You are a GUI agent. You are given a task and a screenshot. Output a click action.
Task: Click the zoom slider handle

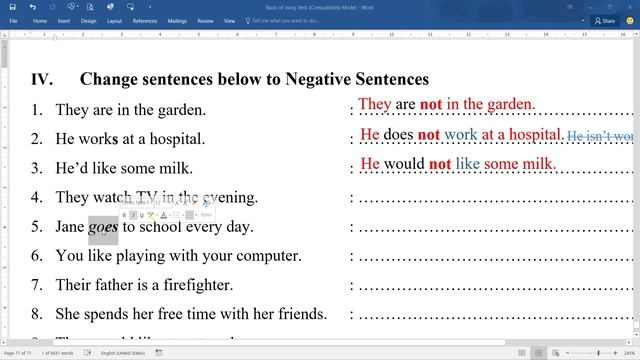[598, 353]
